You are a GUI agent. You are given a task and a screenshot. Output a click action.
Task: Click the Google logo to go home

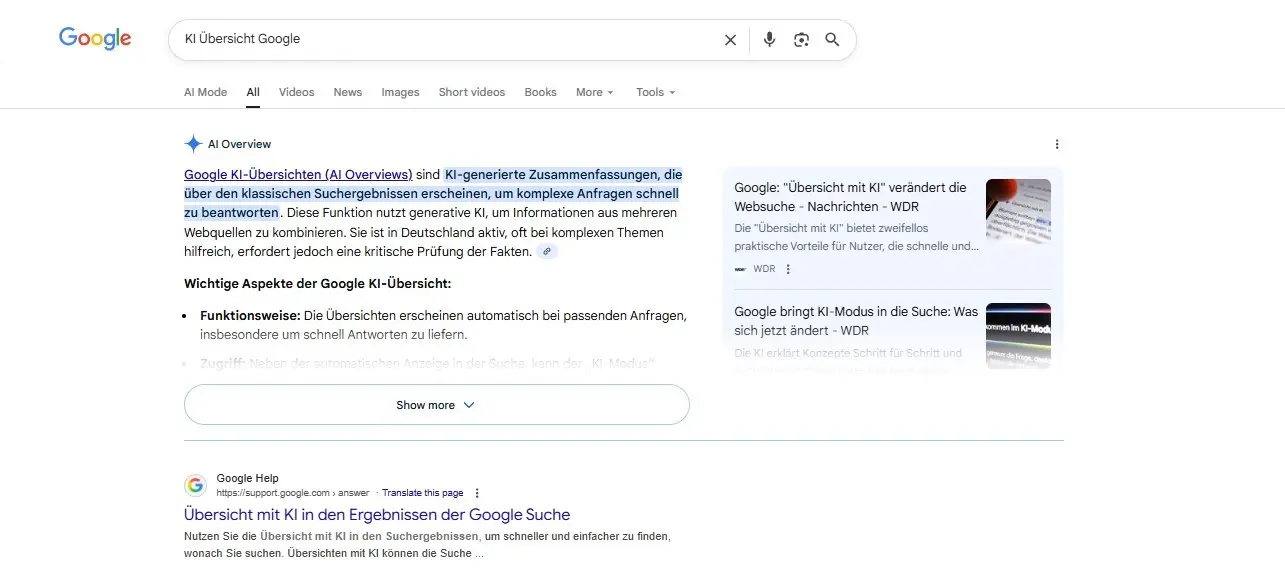click(x=94, y=37)
